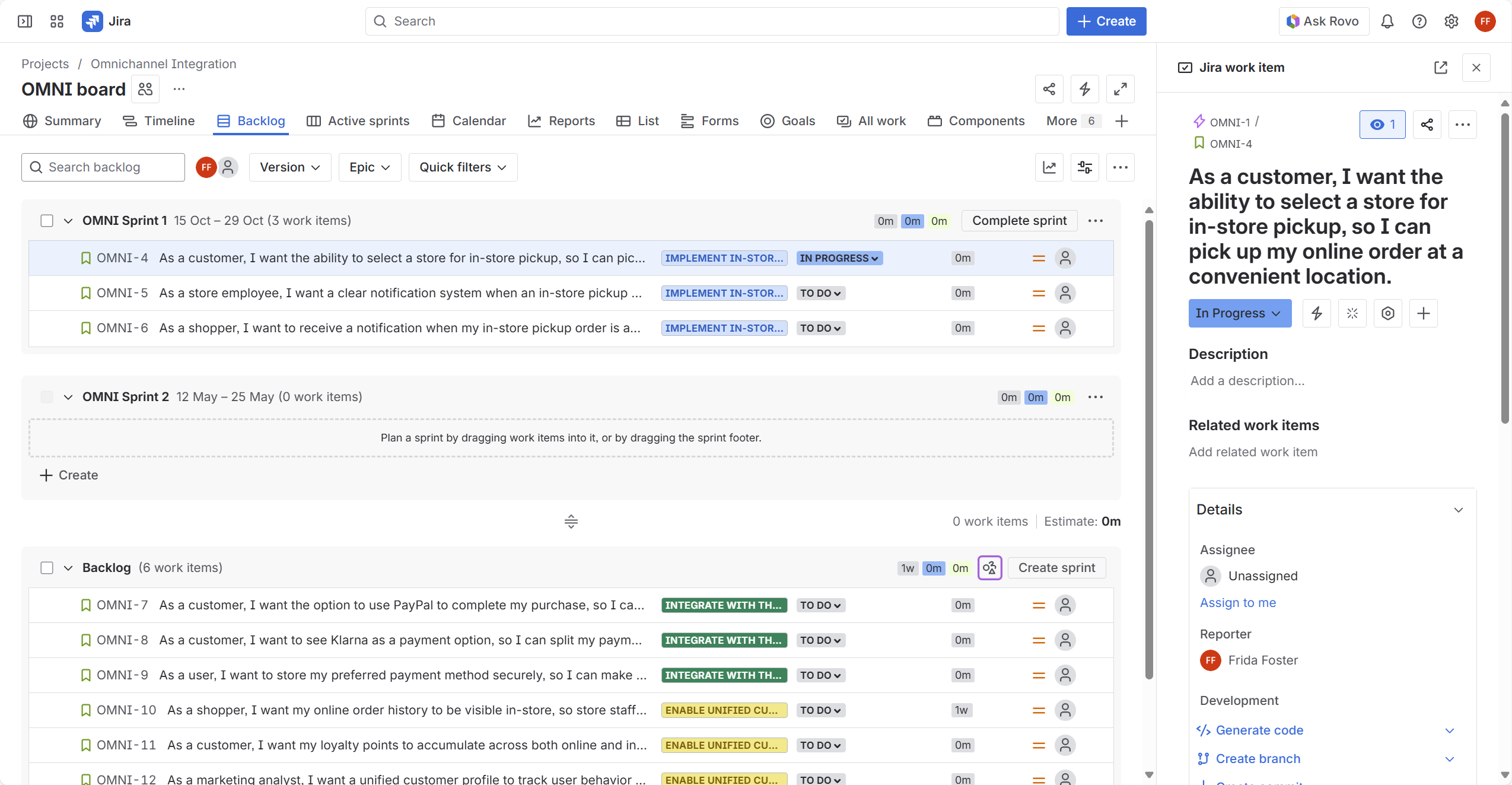Click the share icon in work item panel
1512x785 pixels.
pos(1427,125)
